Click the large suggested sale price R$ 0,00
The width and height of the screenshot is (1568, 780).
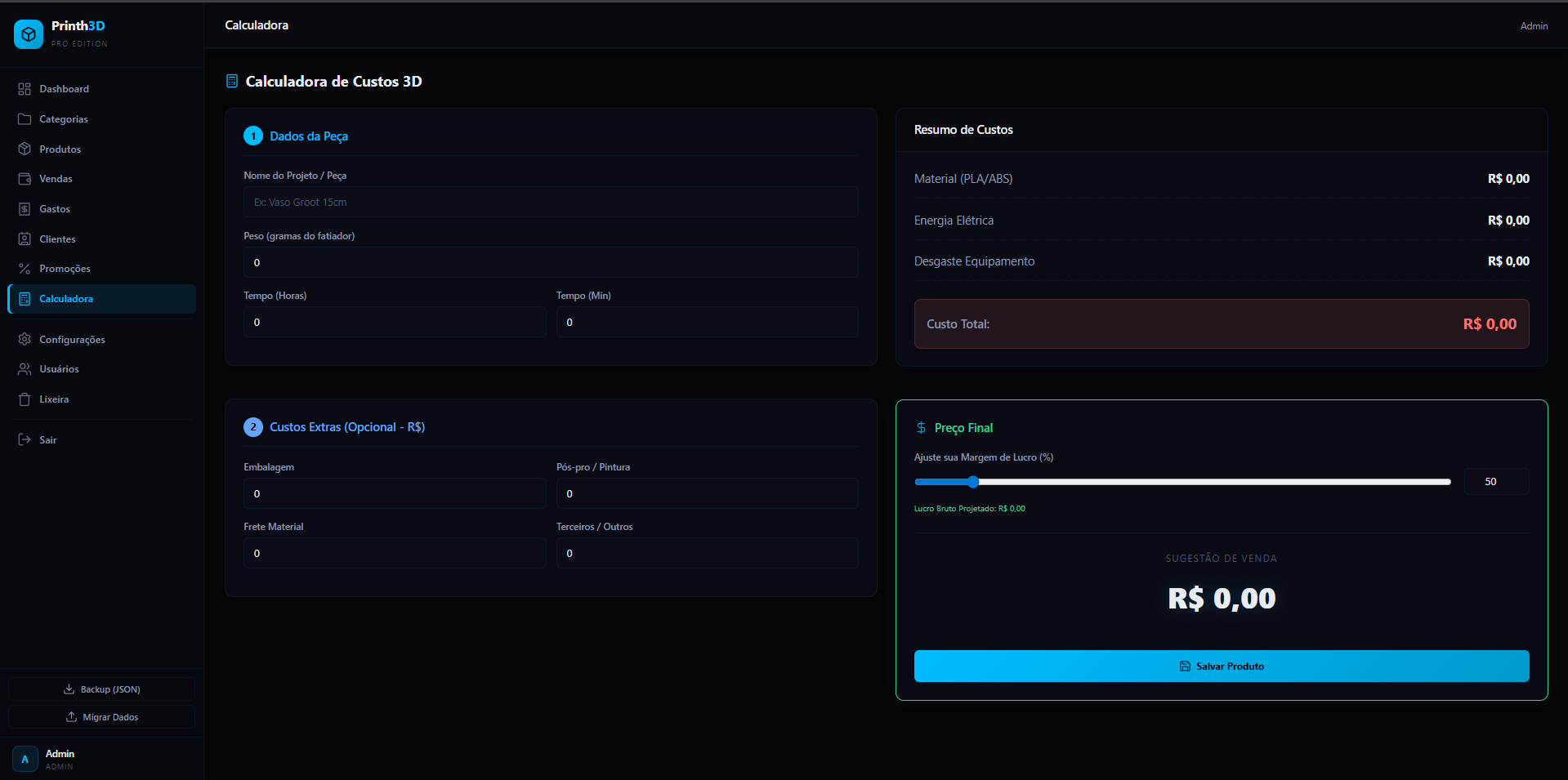1222,599
